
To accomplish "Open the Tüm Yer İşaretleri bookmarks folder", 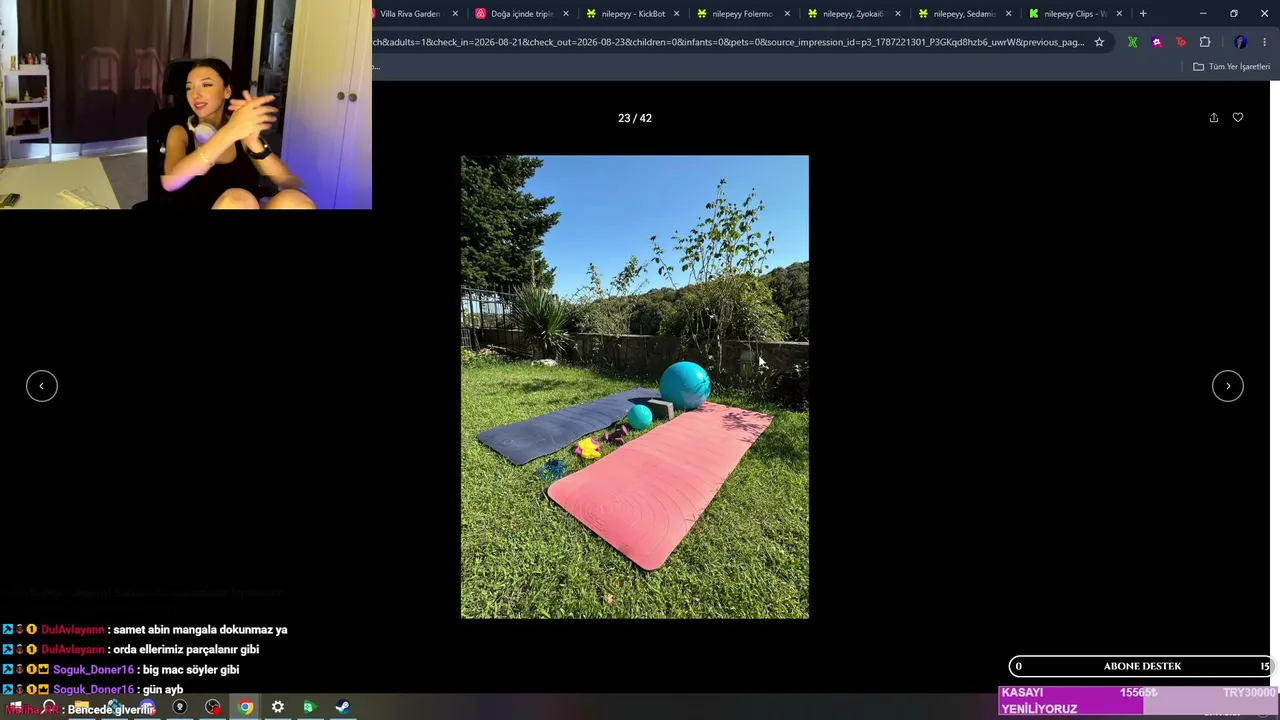I will click(1231, 67).
